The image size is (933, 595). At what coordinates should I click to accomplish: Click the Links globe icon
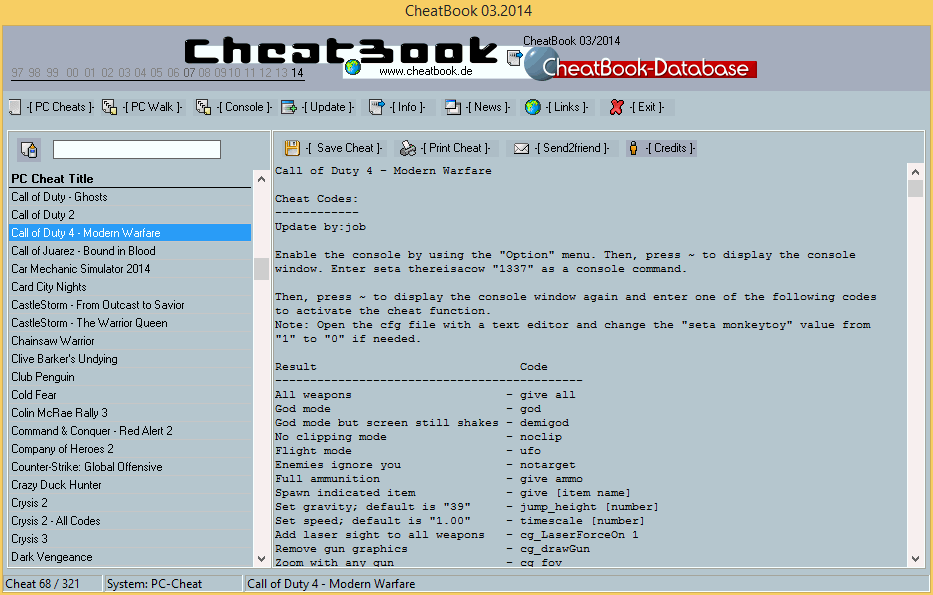tap(533, 107)
